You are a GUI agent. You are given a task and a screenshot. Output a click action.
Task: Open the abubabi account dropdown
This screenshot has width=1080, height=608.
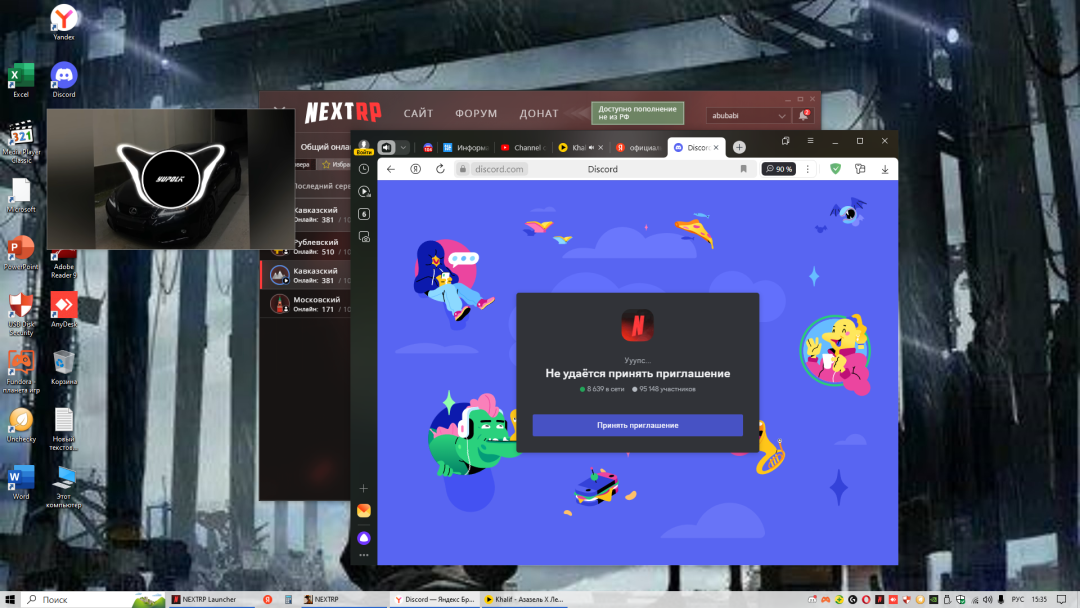point(748,115)
